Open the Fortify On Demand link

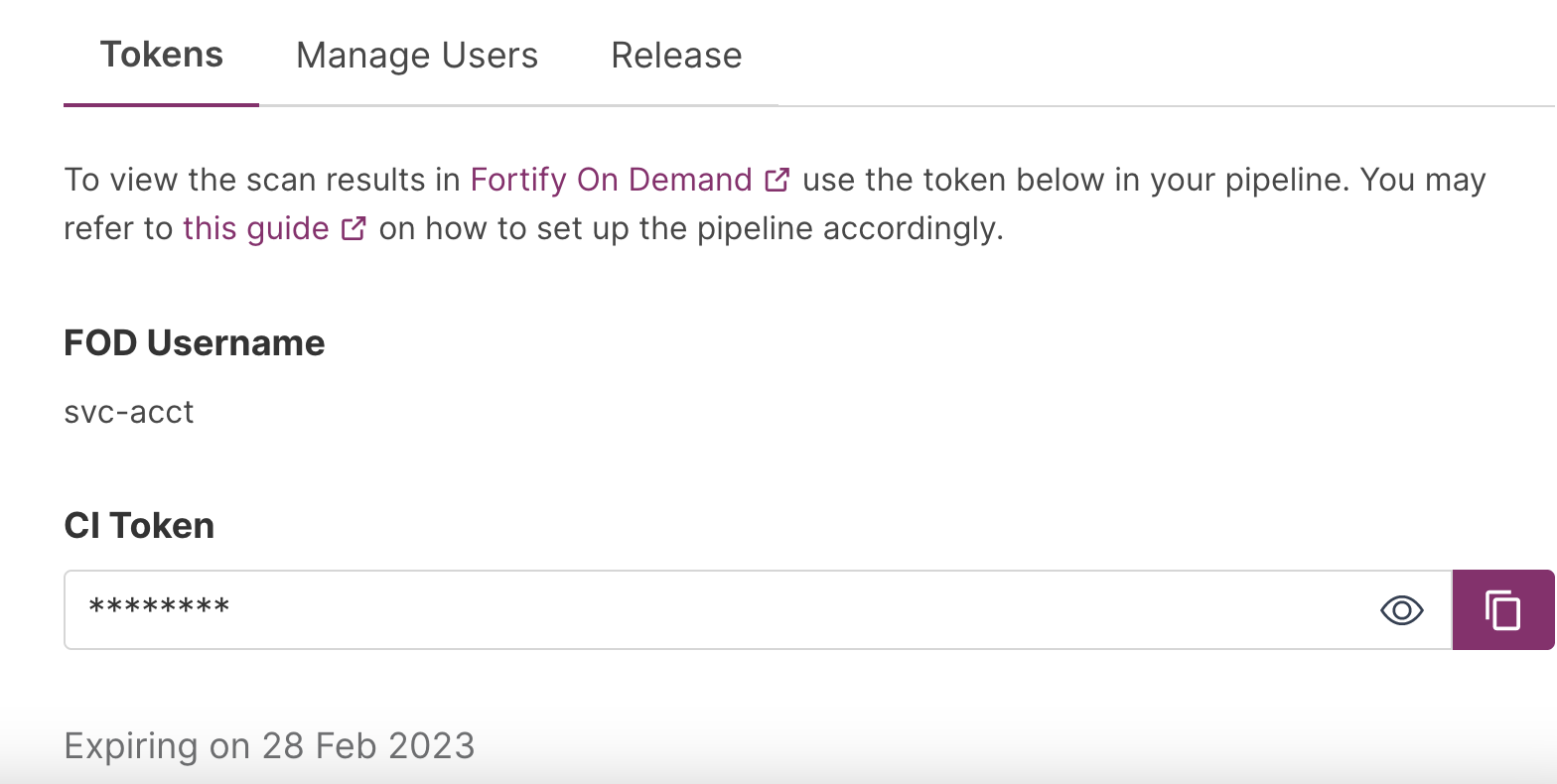tap(611, 181)
